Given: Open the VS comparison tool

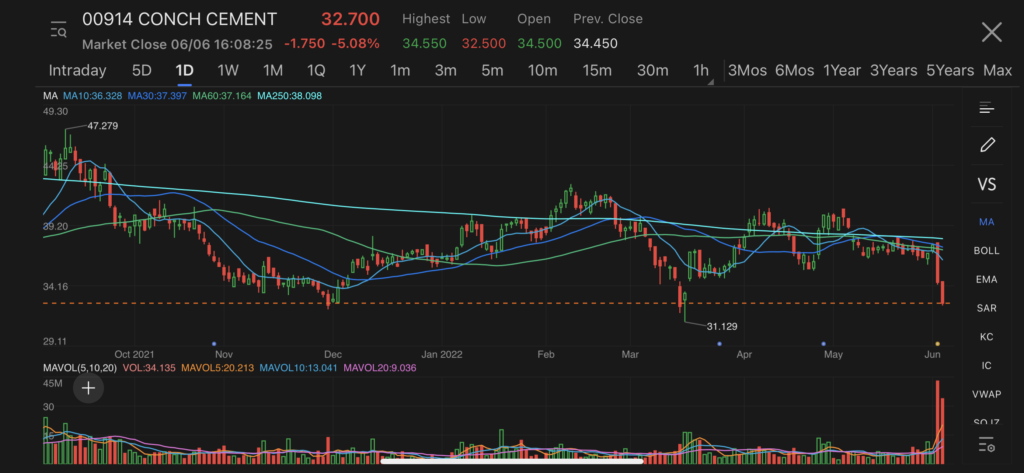Looking at the screenshot, I should 987,184.
